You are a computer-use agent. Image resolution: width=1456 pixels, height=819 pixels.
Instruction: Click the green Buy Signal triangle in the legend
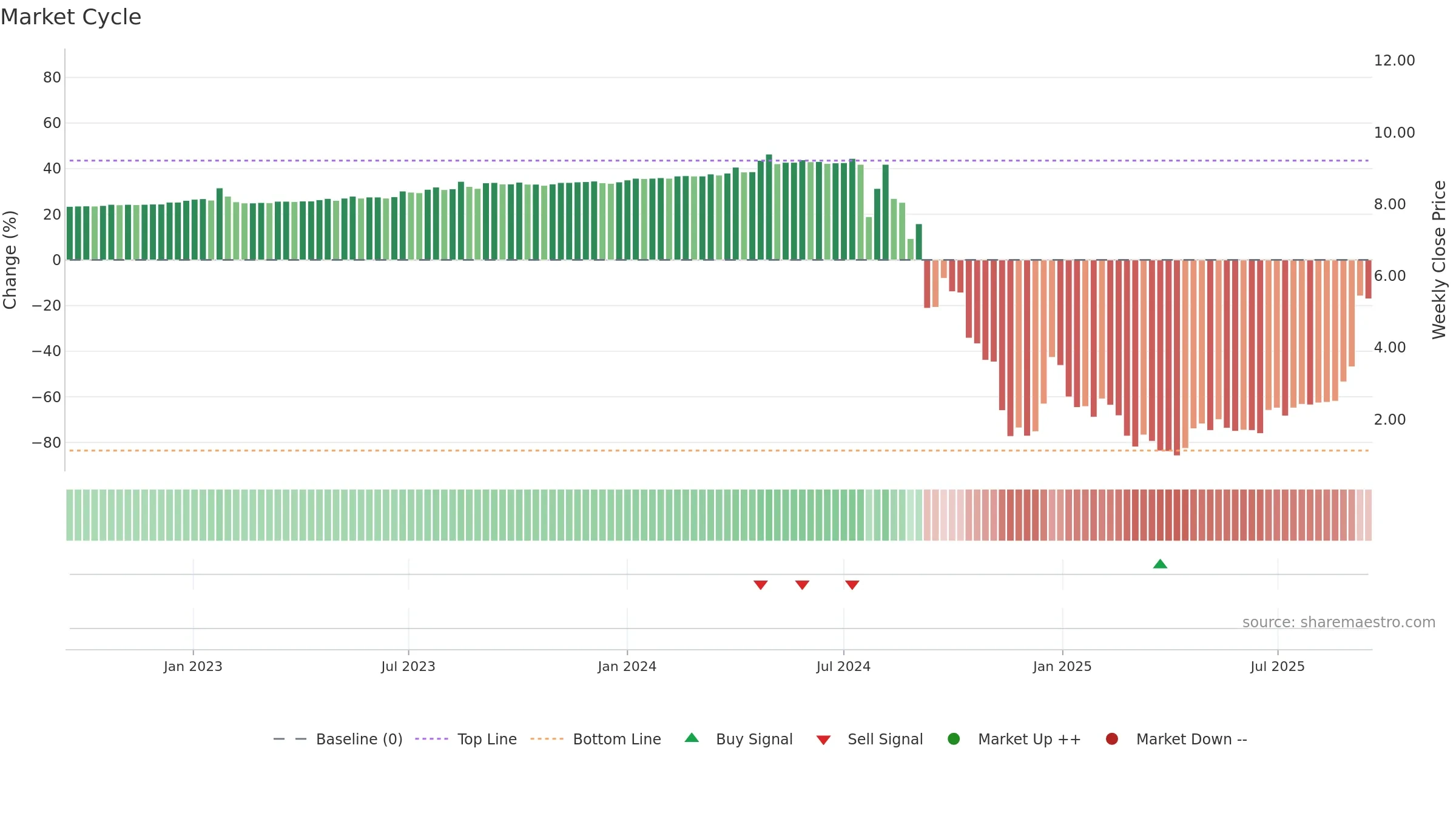coord(692,738)
